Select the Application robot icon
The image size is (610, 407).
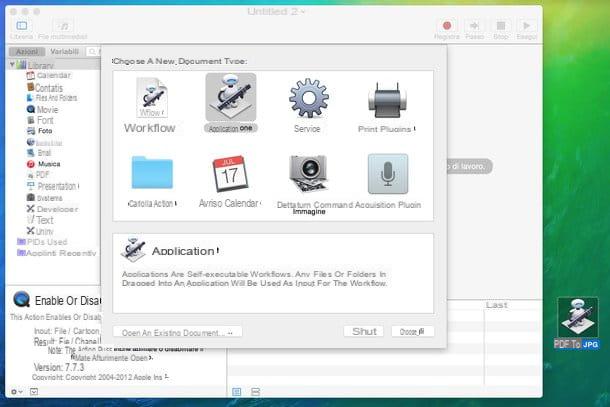pos(231,97)
